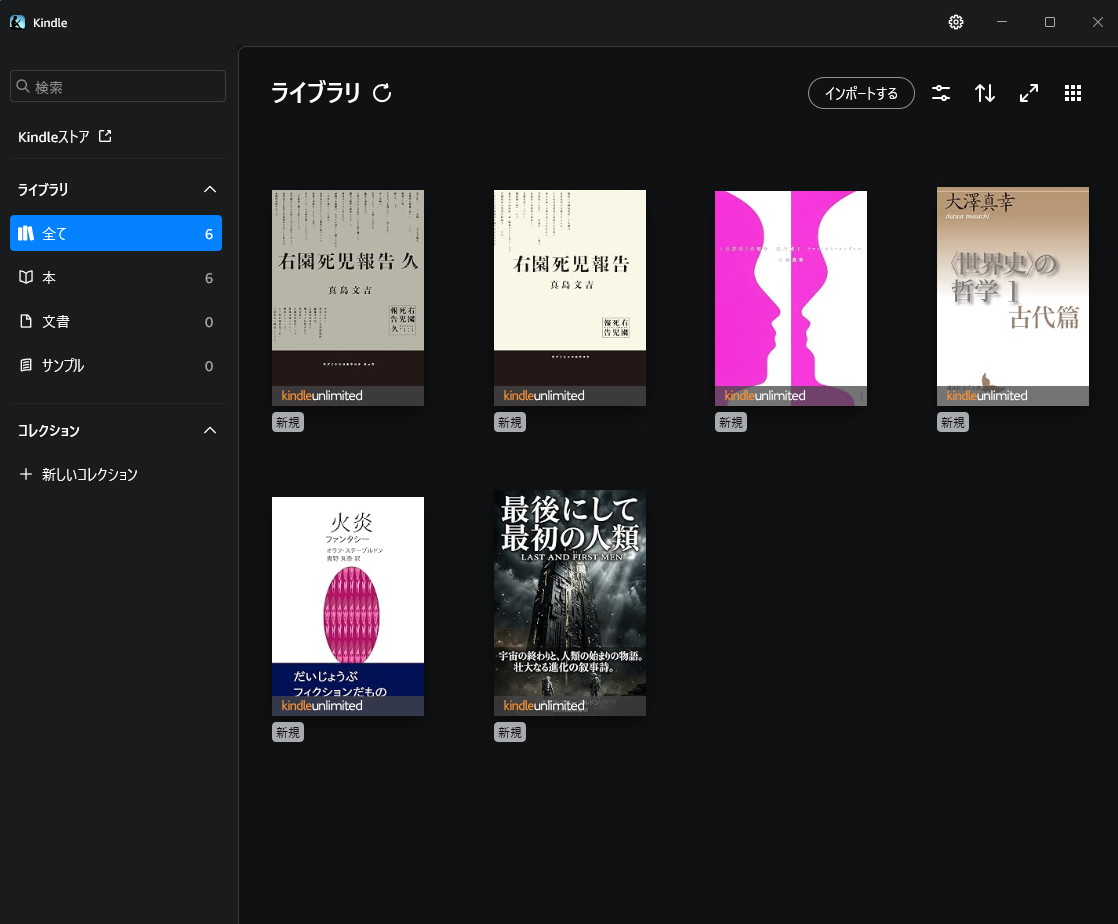Collapse the コレクション section chevron
1118x924 pixels.
[x=210, y=430]
